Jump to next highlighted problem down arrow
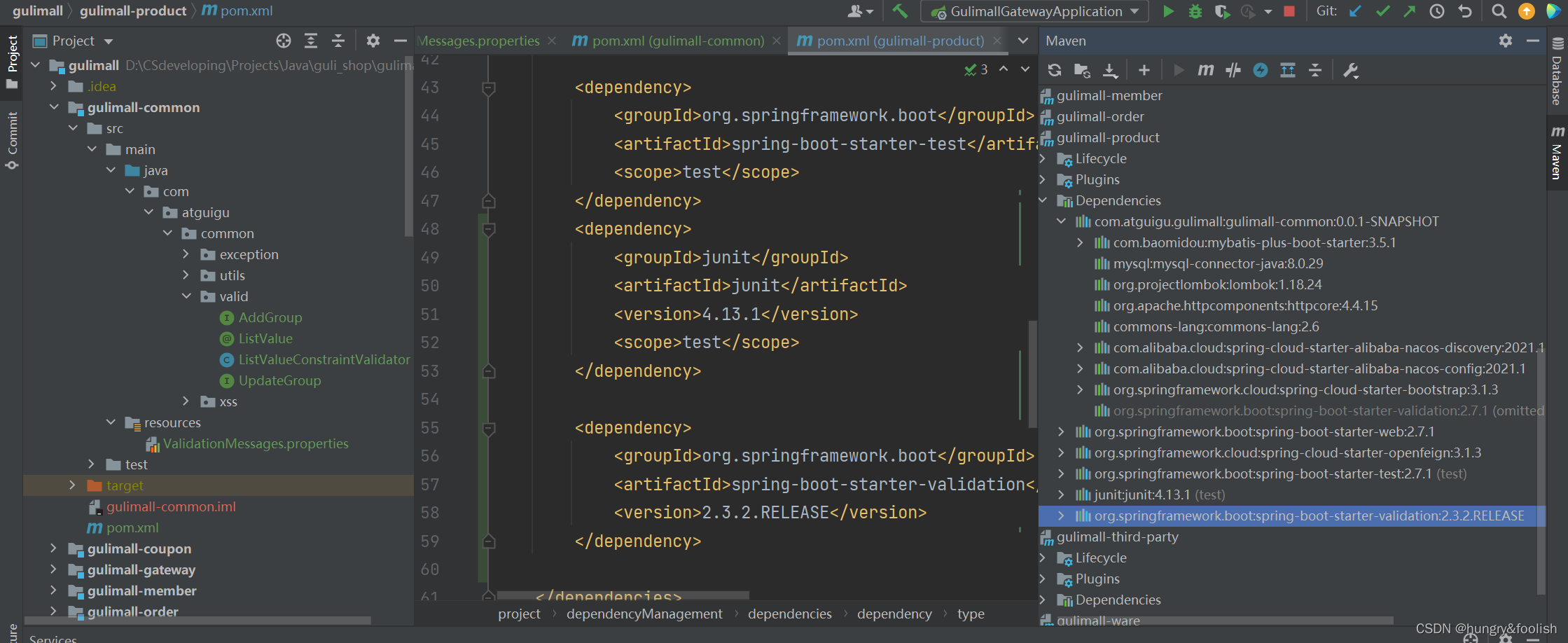The height and width of the screenshot is (643, 1568). [1025, 69]
